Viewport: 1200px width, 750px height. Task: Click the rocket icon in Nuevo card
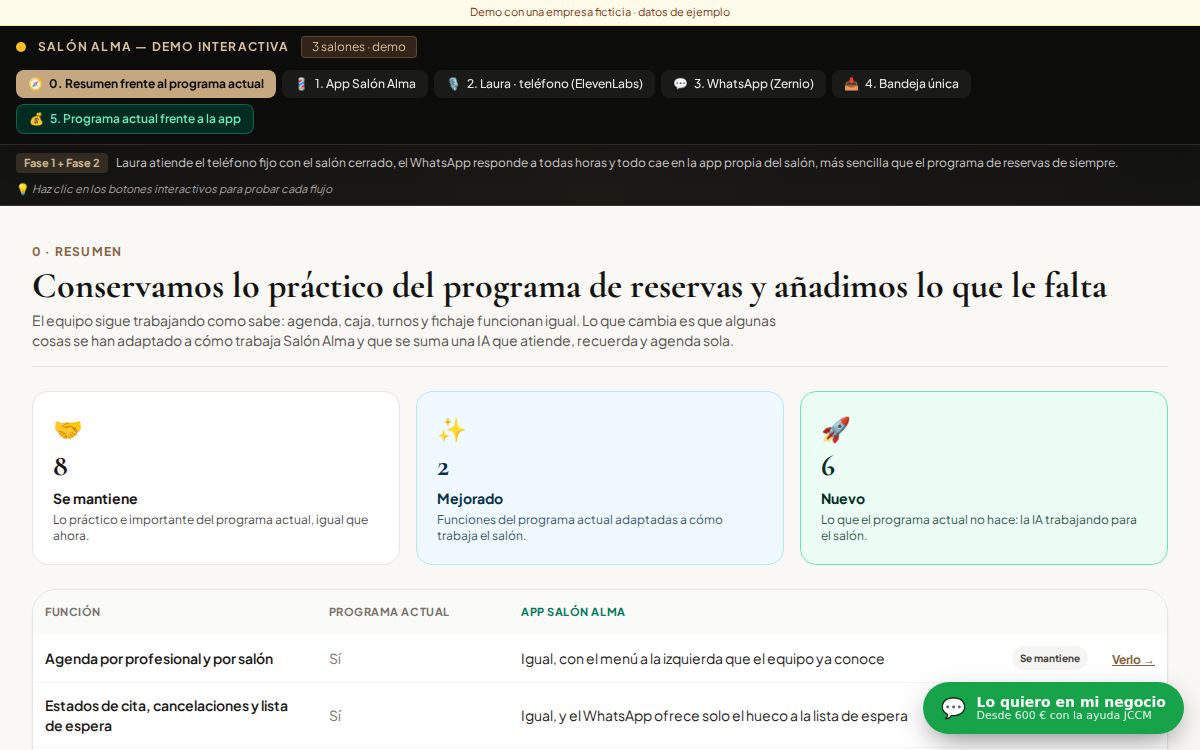[835, 430]
